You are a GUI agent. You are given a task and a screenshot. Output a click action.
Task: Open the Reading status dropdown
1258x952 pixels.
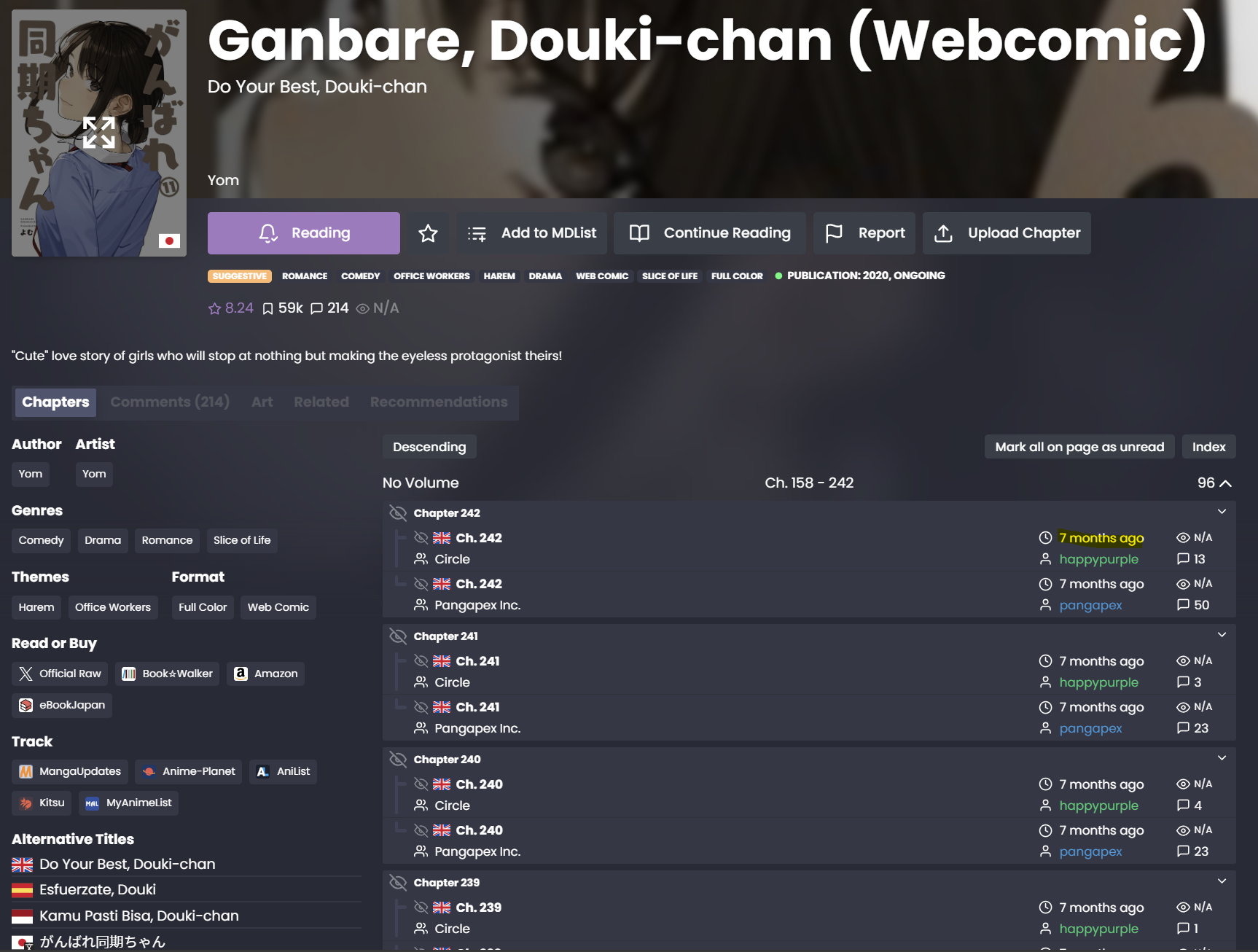coord(304,233)
